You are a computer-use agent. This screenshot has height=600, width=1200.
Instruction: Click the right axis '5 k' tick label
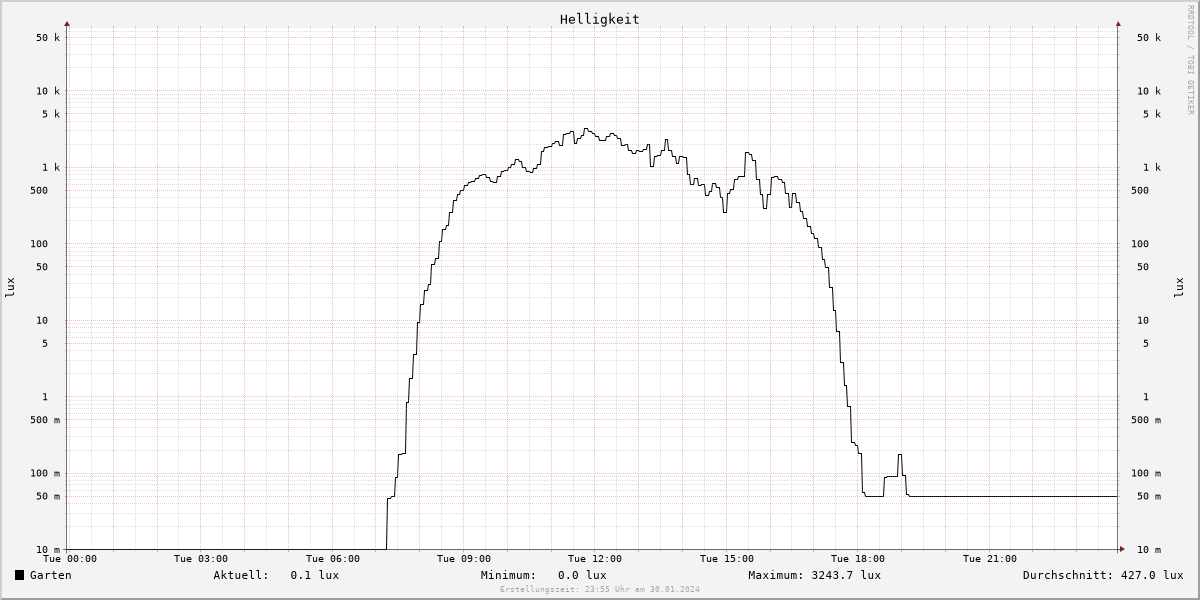[1152, 114]
